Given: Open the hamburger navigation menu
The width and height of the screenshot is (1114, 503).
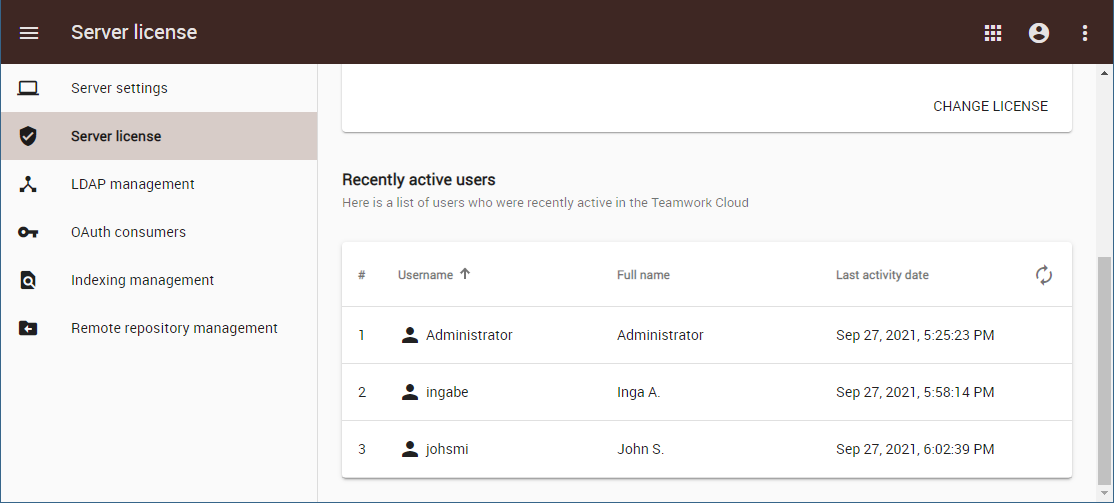Looking at the screenshot, I should pyautogui.click(x=29, y=33).
